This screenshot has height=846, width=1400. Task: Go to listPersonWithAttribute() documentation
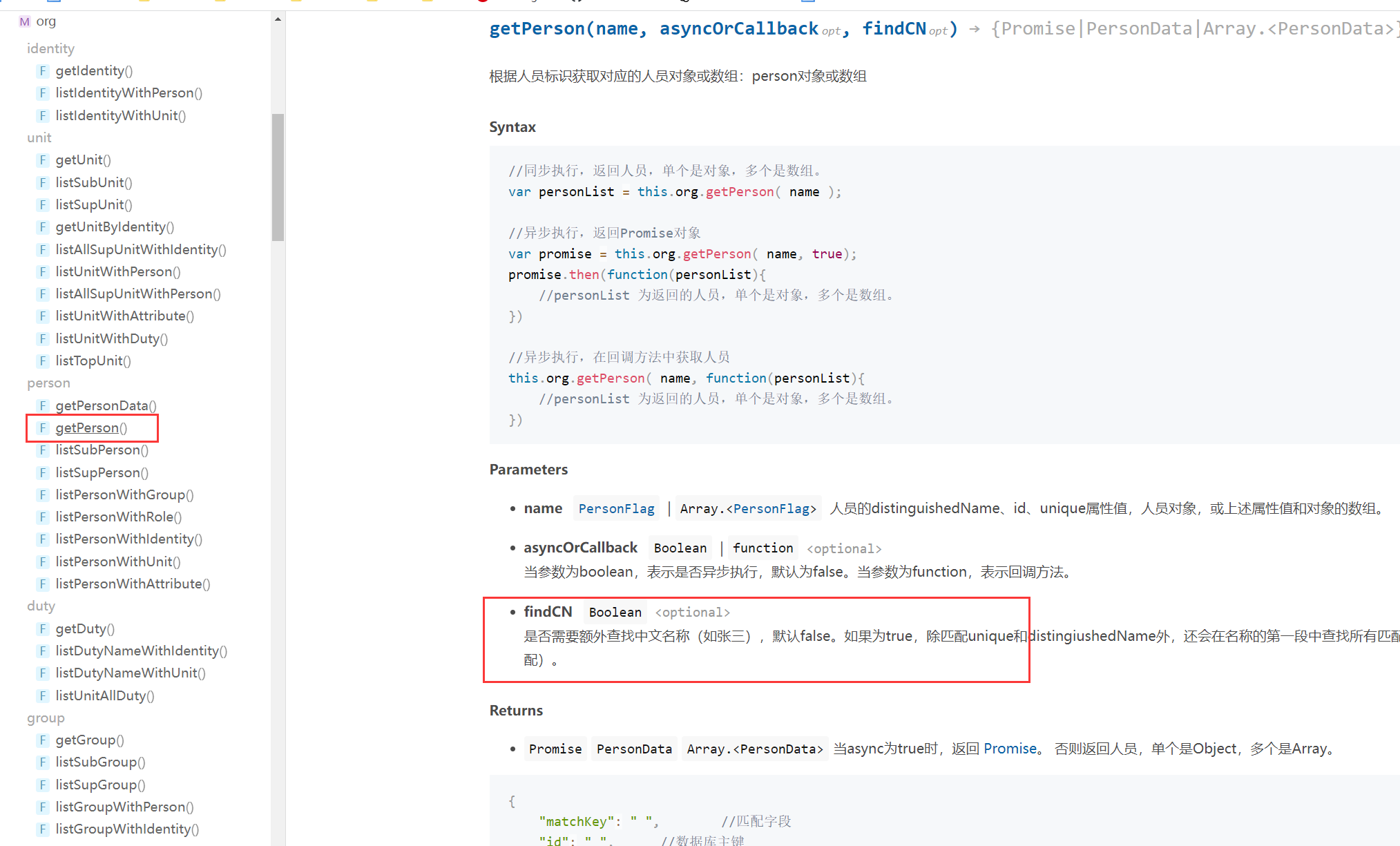point(133,584)
